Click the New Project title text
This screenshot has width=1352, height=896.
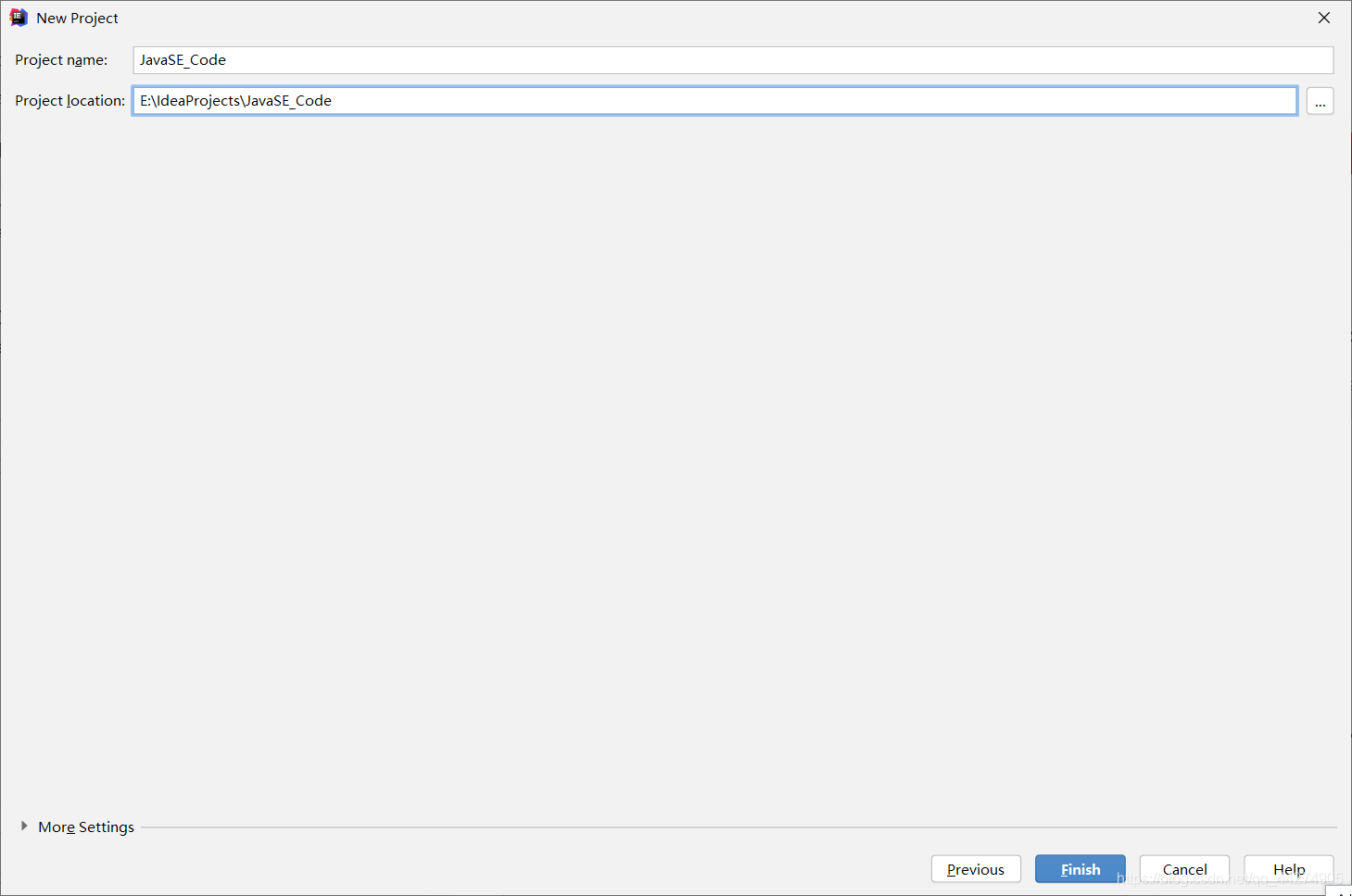tap(78, 17)
